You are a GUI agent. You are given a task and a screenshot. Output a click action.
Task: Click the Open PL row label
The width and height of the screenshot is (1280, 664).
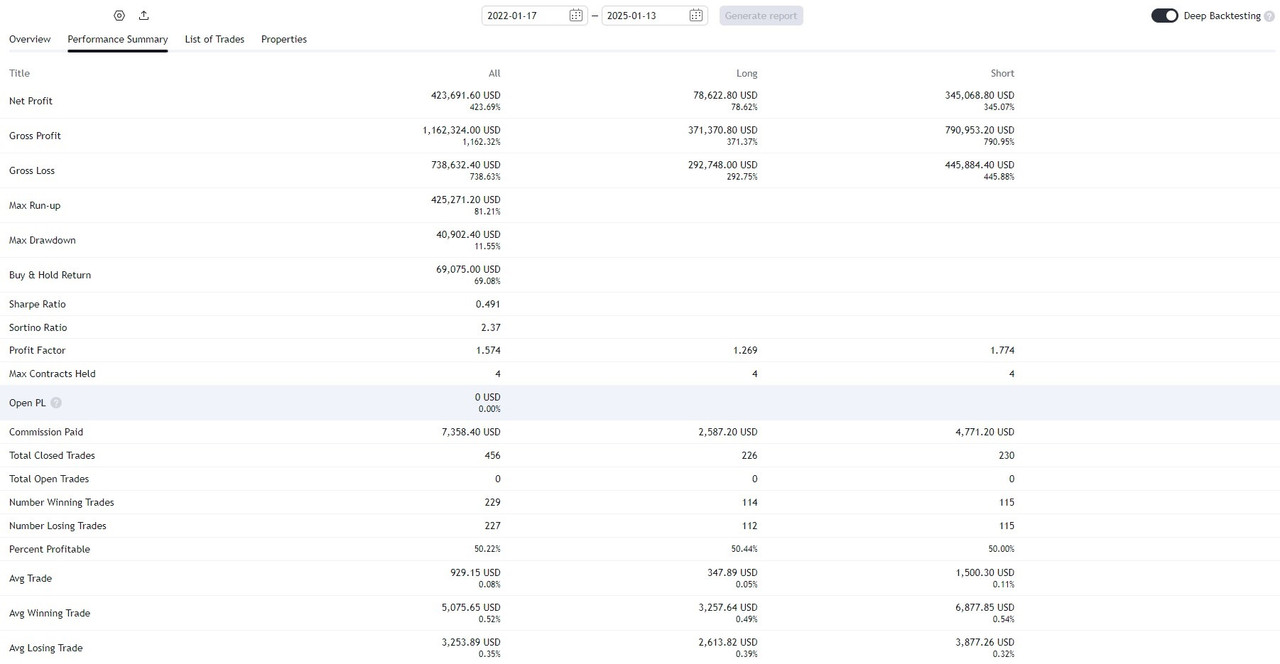coord(27,403)
